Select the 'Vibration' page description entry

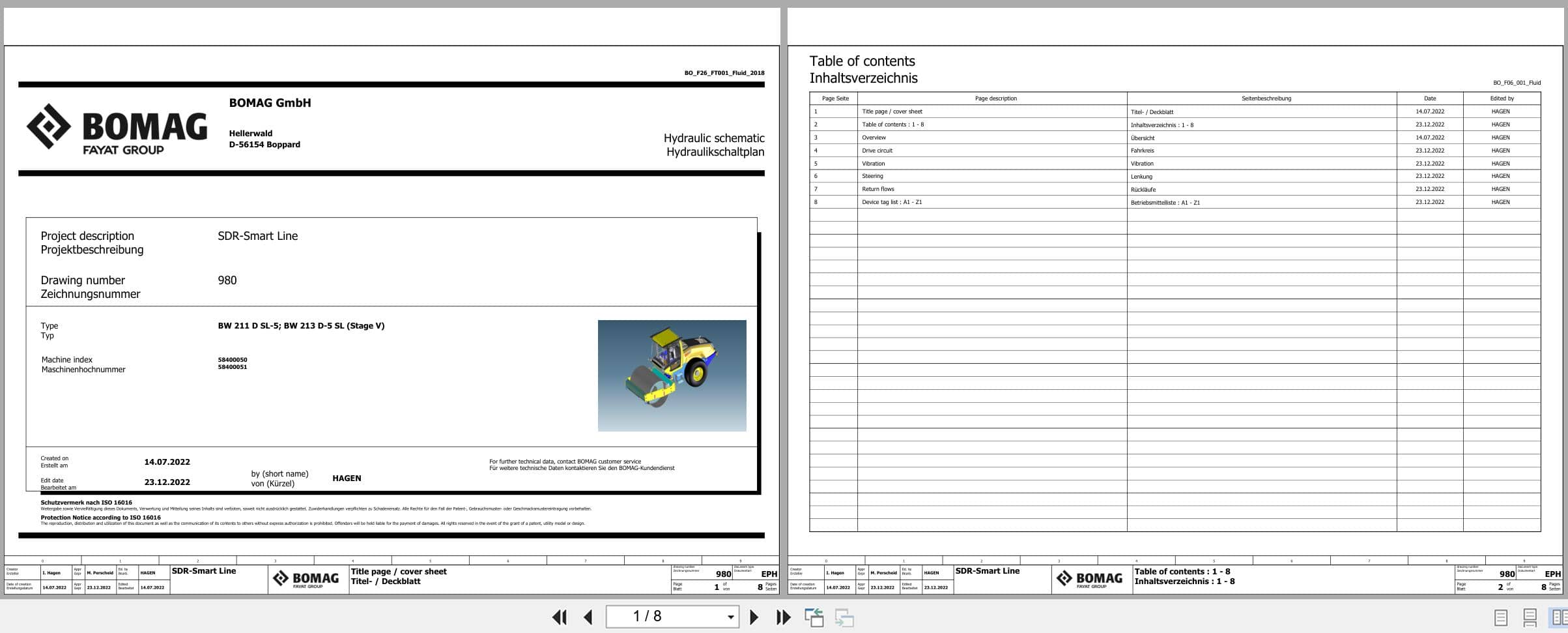click(x=873, y=164)
